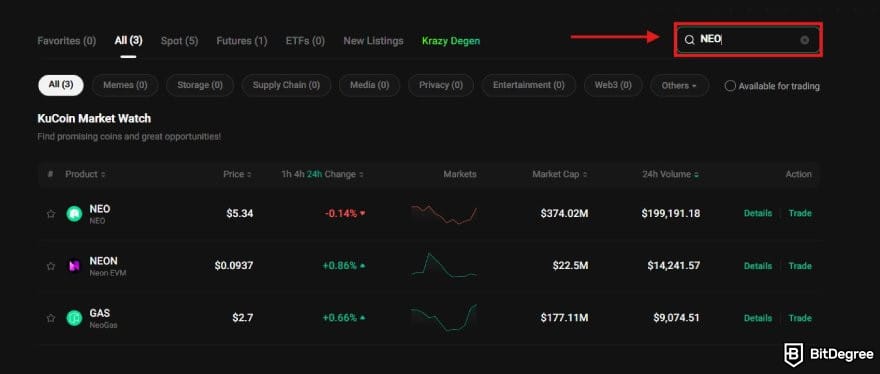Click the NEON price $0.0937
This screenshot has width=880, height=374.
(233, 266)
